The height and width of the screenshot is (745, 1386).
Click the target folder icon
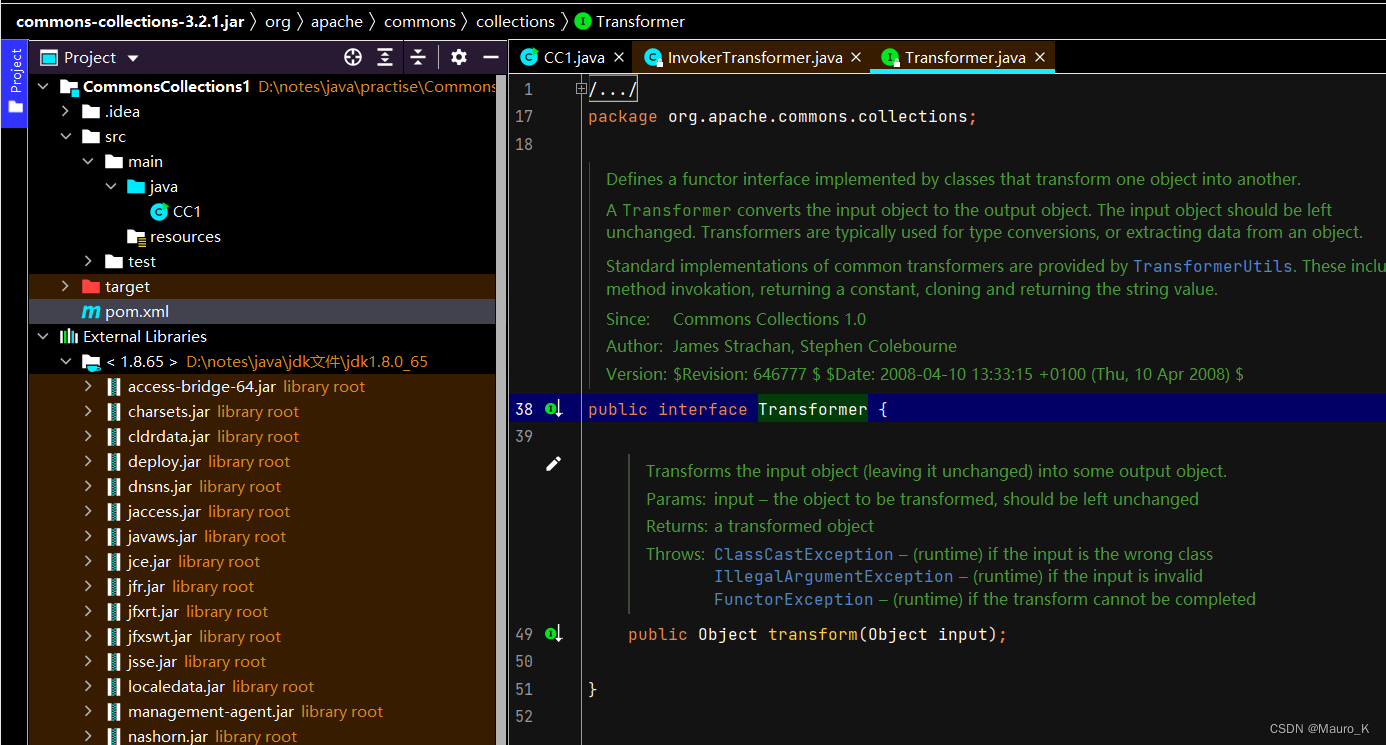[x=91, y=287]
